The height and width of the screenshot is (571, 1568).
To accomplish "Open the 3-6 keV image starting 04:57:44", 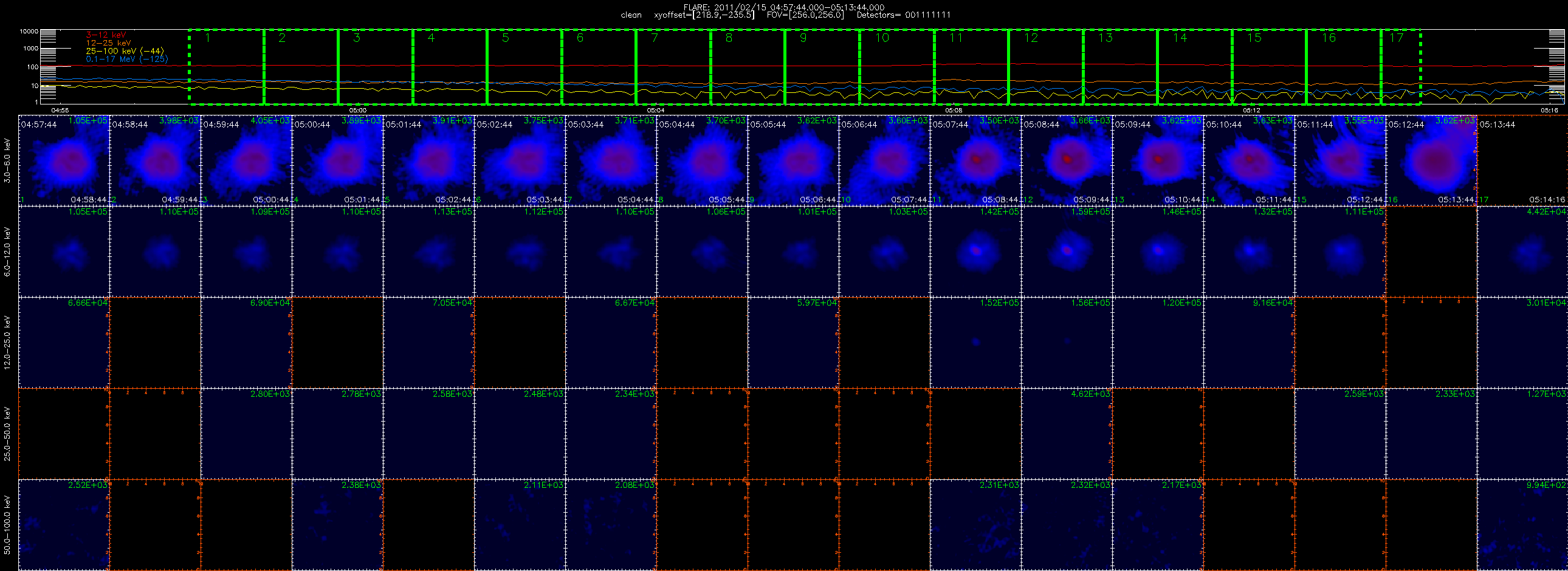I will pyautogui.click(x=64, y=160).
